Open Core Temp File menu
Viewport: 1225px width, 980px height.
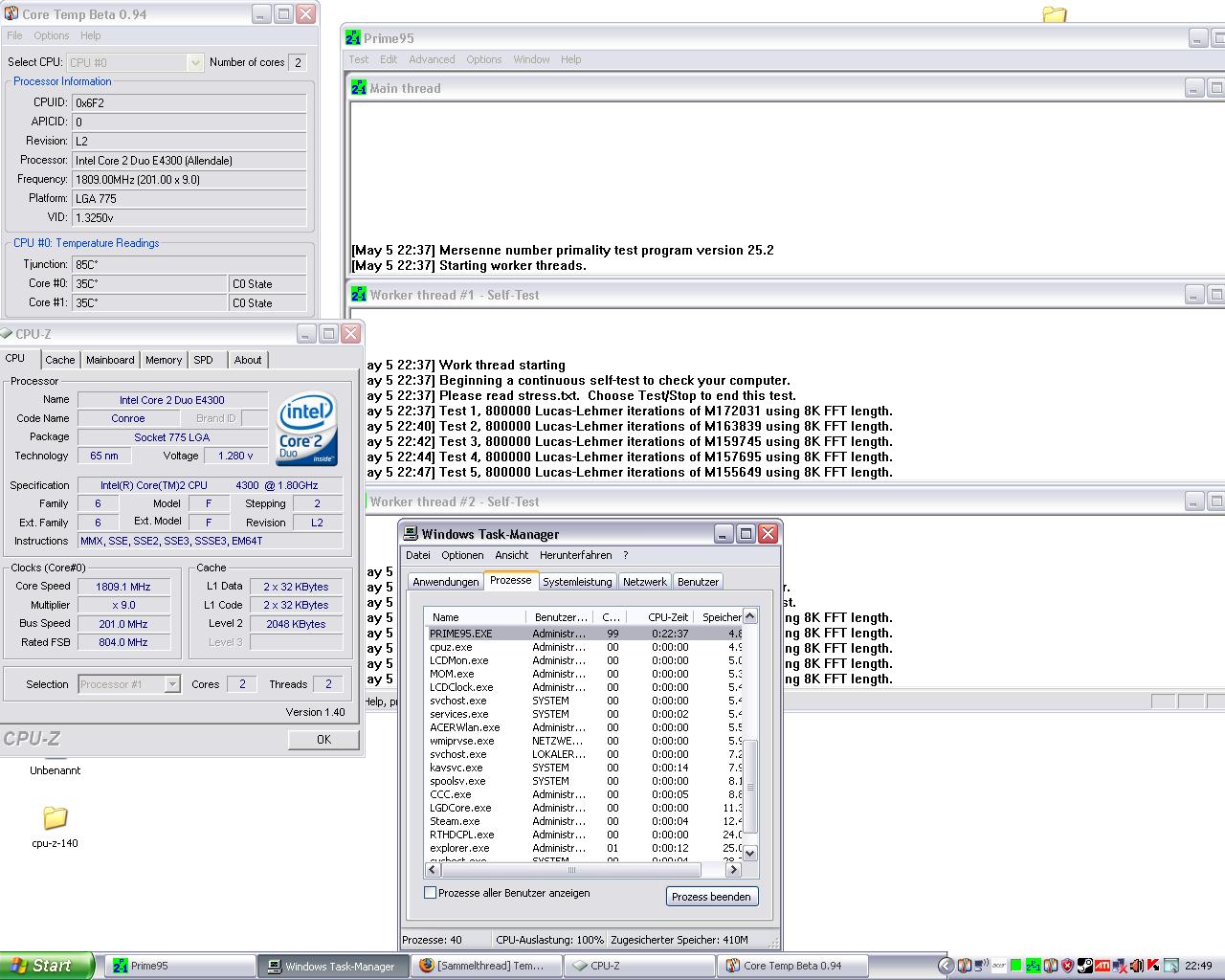coord(14,35)
